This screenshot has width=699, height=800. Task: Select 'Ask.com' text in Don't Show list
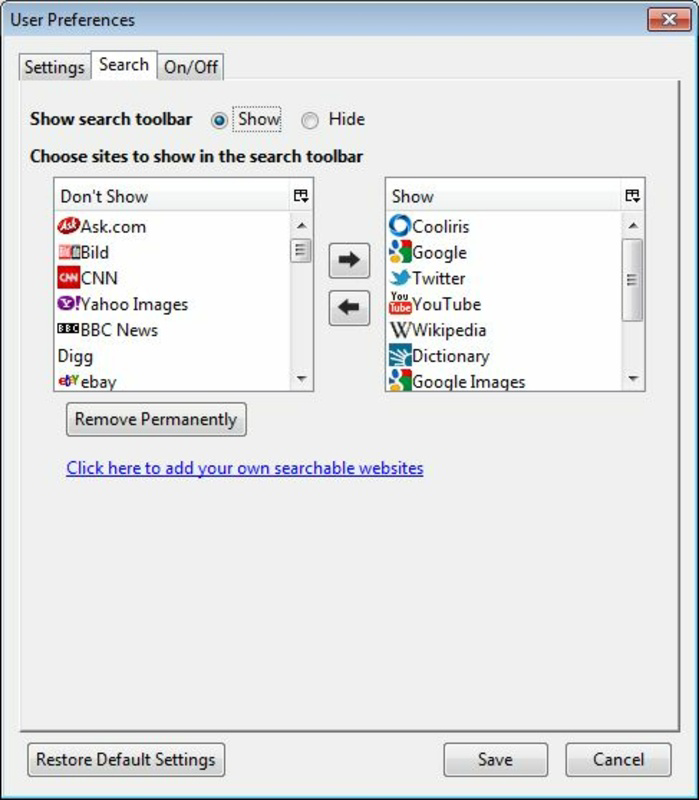(113, 227)
